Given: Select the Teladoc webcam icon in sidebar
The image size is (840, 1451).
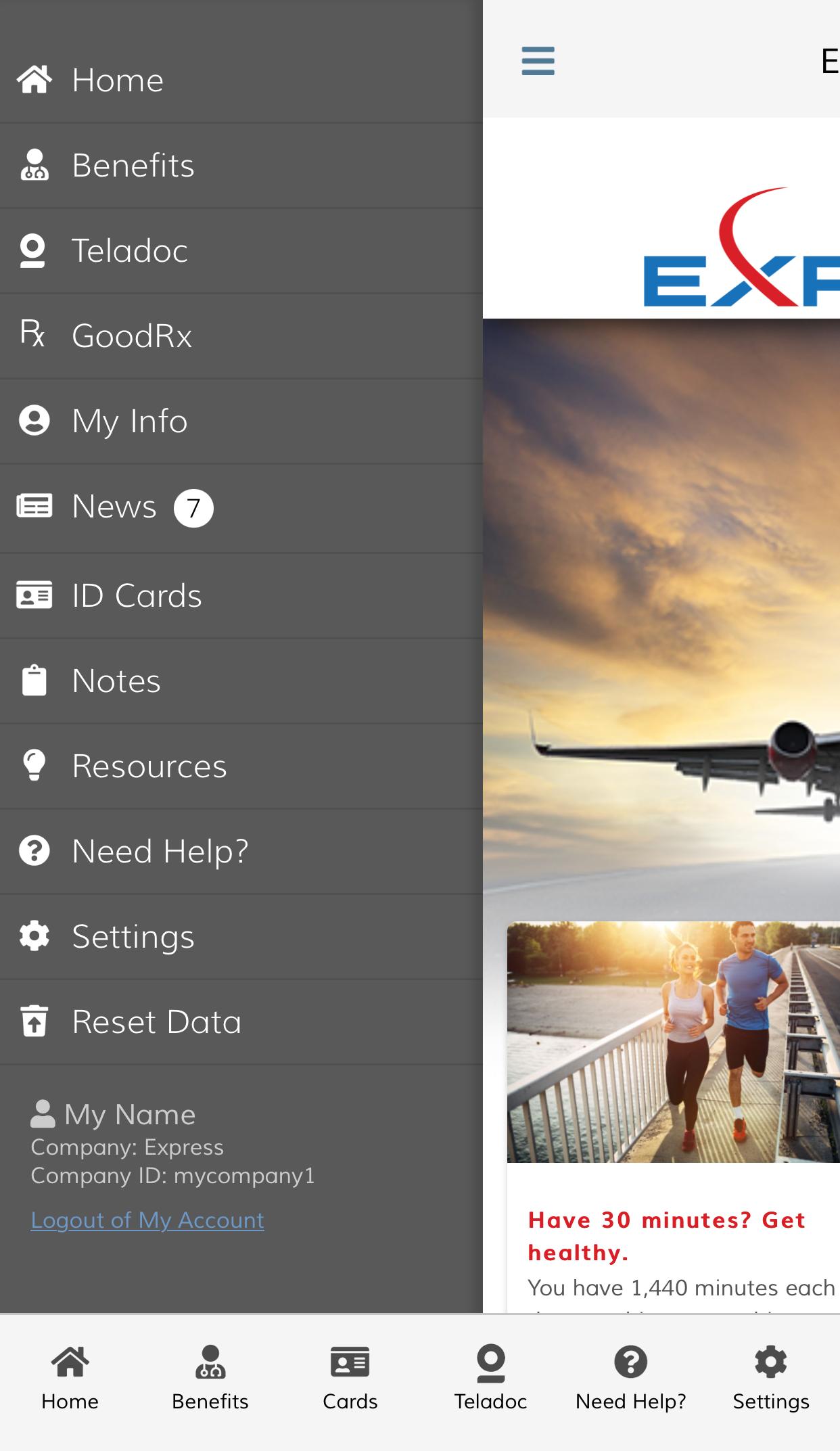Looking at the screenshot, I should coord(32,251).
